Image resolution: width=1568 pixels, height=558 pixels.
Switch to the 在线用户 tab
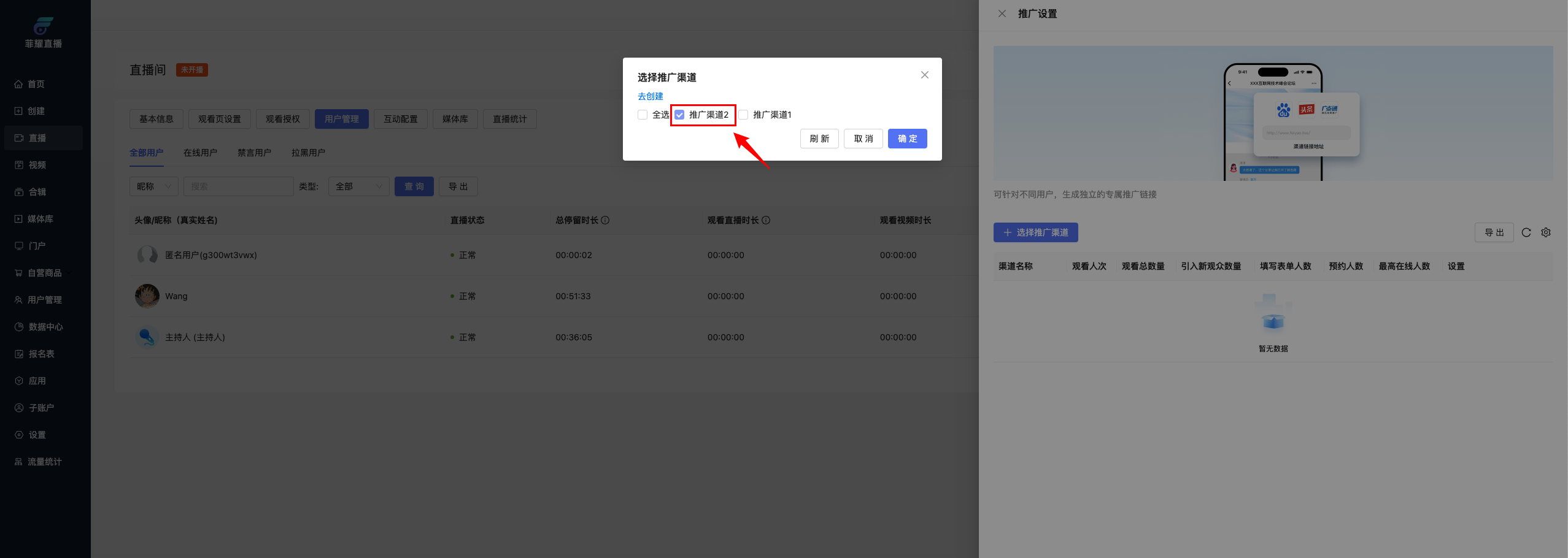[200, 153]
